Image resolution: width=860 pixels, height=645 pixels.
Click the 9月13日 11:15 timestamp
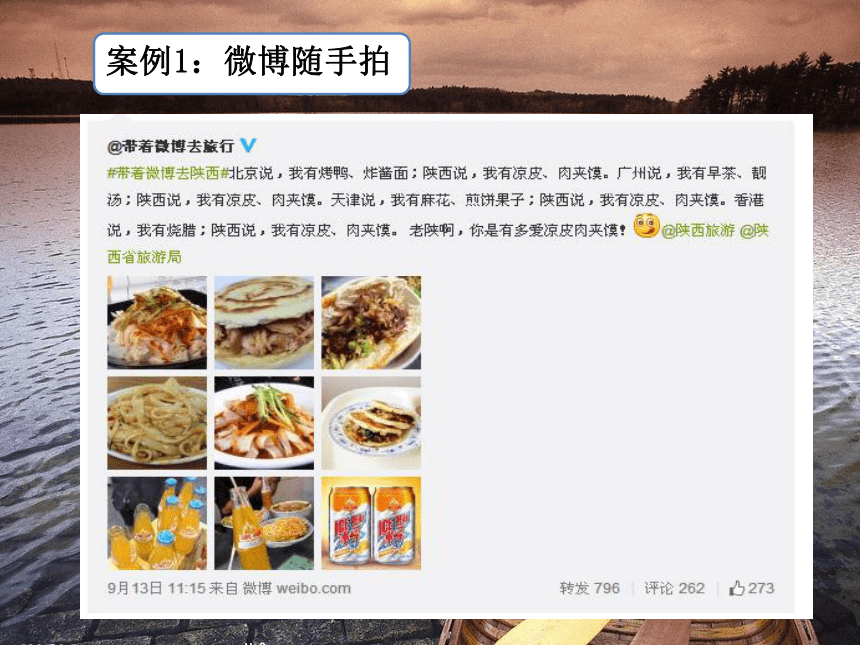click(156, 589)
